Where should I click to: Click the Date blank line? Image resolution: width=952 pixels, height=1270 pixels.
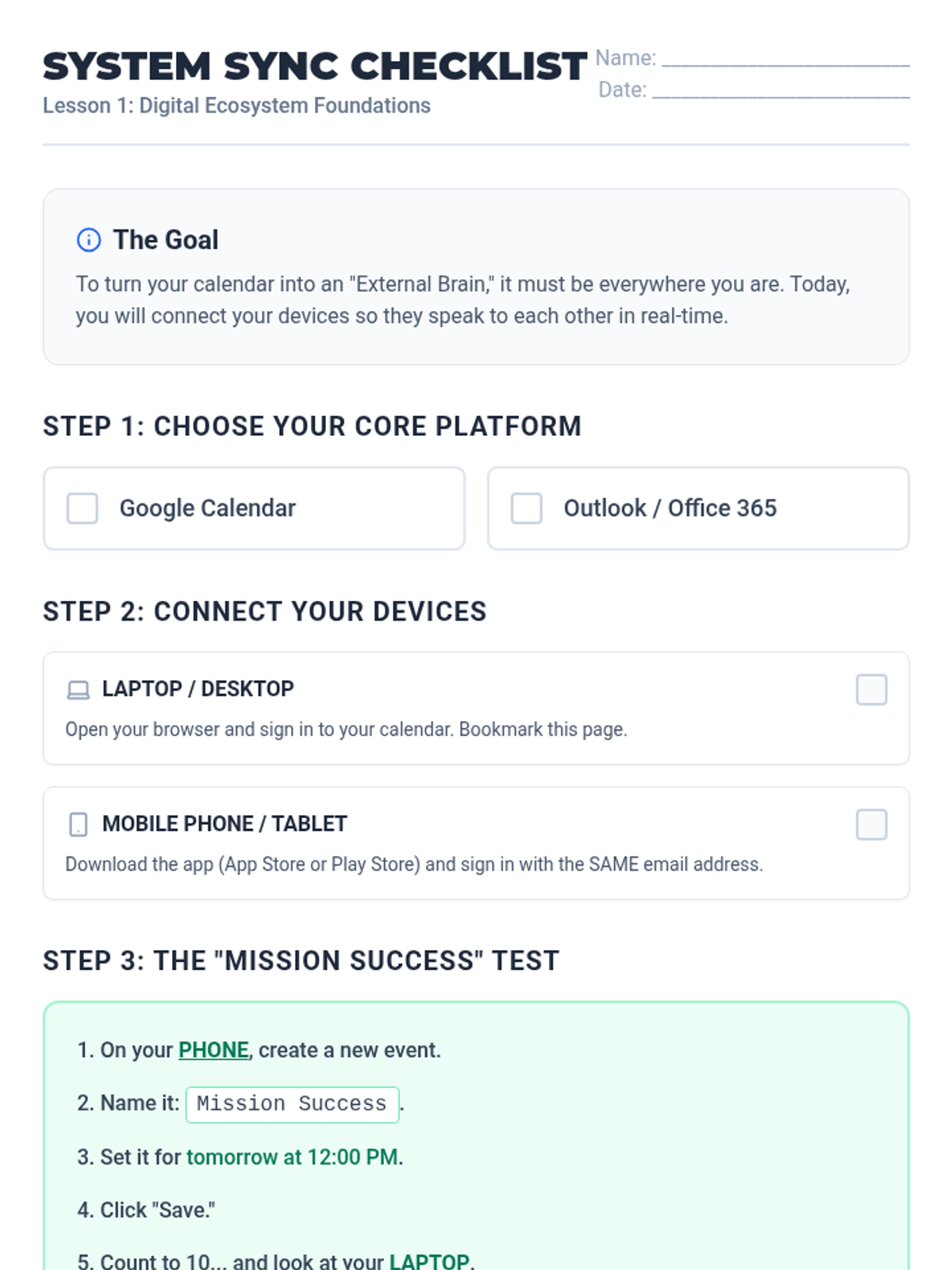781,90
